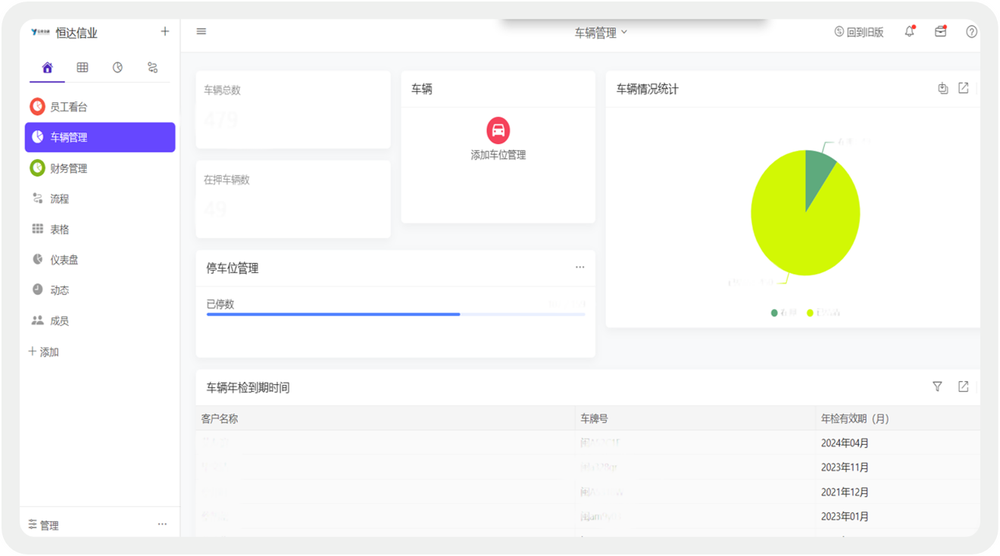Open more options beside 管理 at bottom
The height and width of the screenshot is (556, 1000).
point(162,524)
